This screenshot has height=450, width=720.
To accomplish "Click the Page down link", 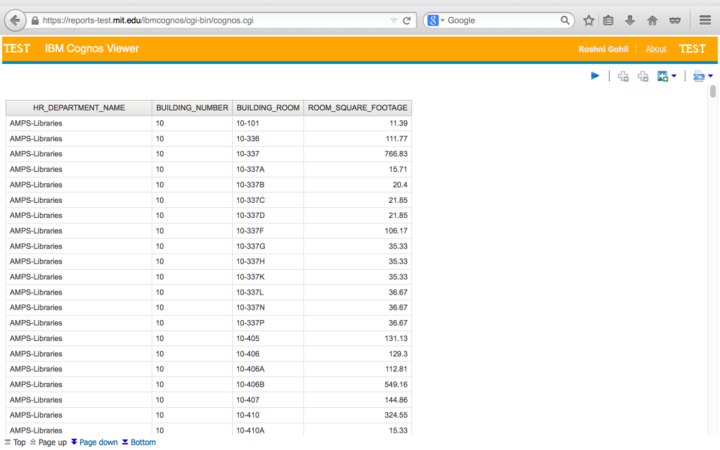I will click(98, 442).
